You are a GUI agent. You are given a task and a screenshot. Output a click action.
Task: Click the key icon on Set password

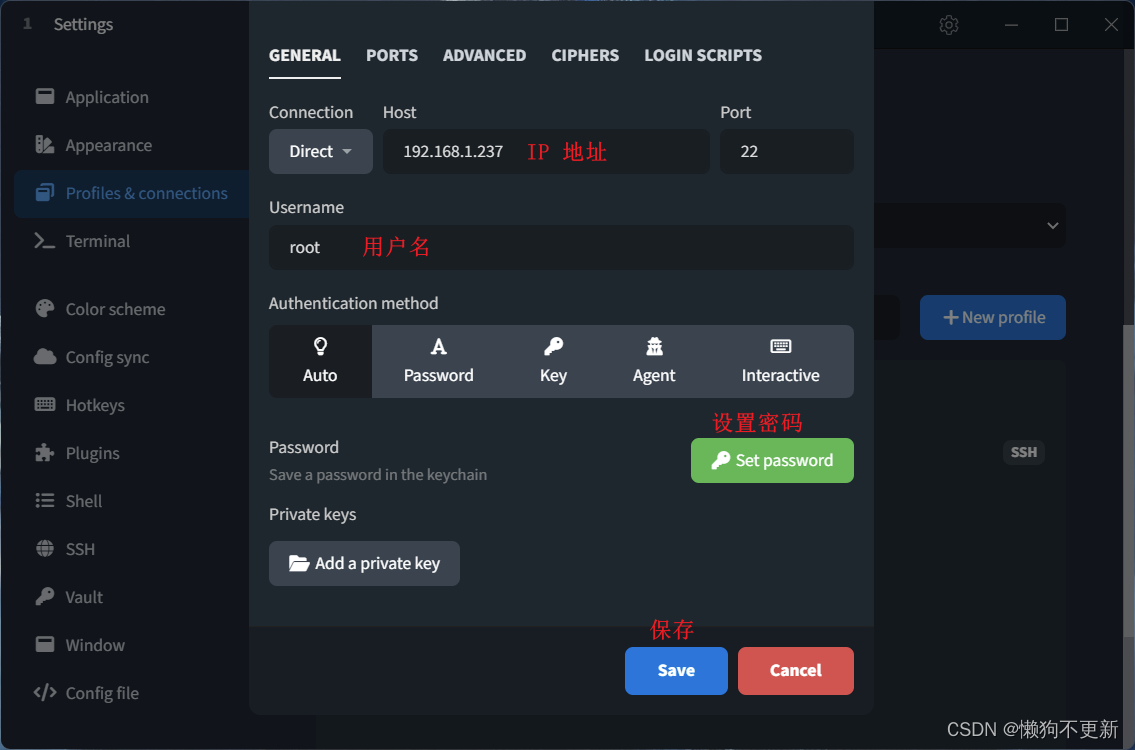point(720,460)
